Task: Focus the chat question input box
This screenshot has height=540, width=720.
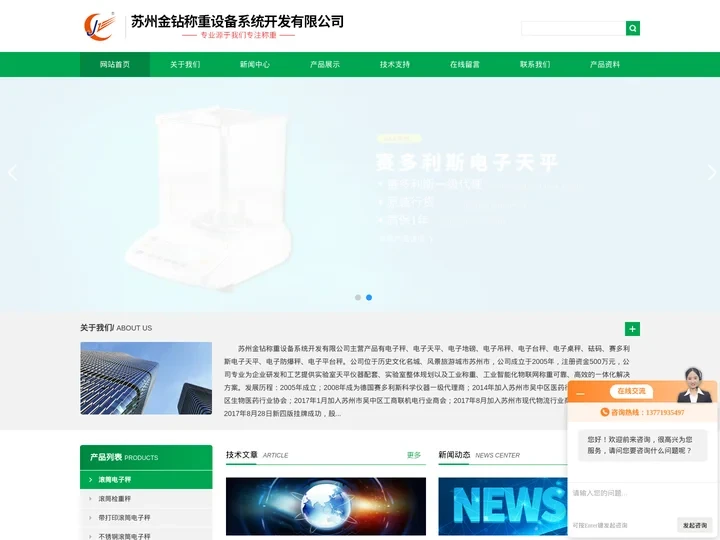Action: click(643, 501)
